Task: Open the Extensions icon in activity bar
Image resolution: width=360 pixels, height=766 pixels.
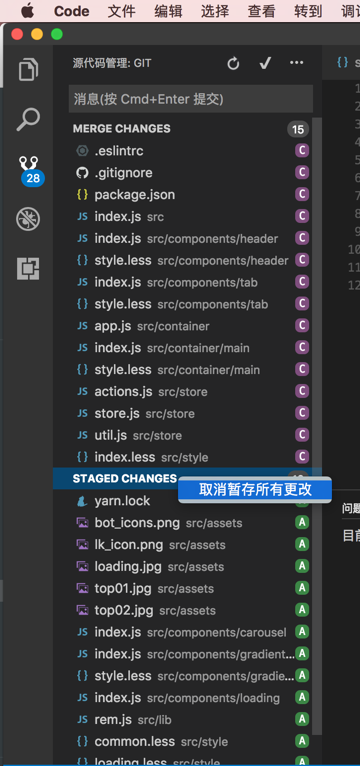Action: pos(28,269)
